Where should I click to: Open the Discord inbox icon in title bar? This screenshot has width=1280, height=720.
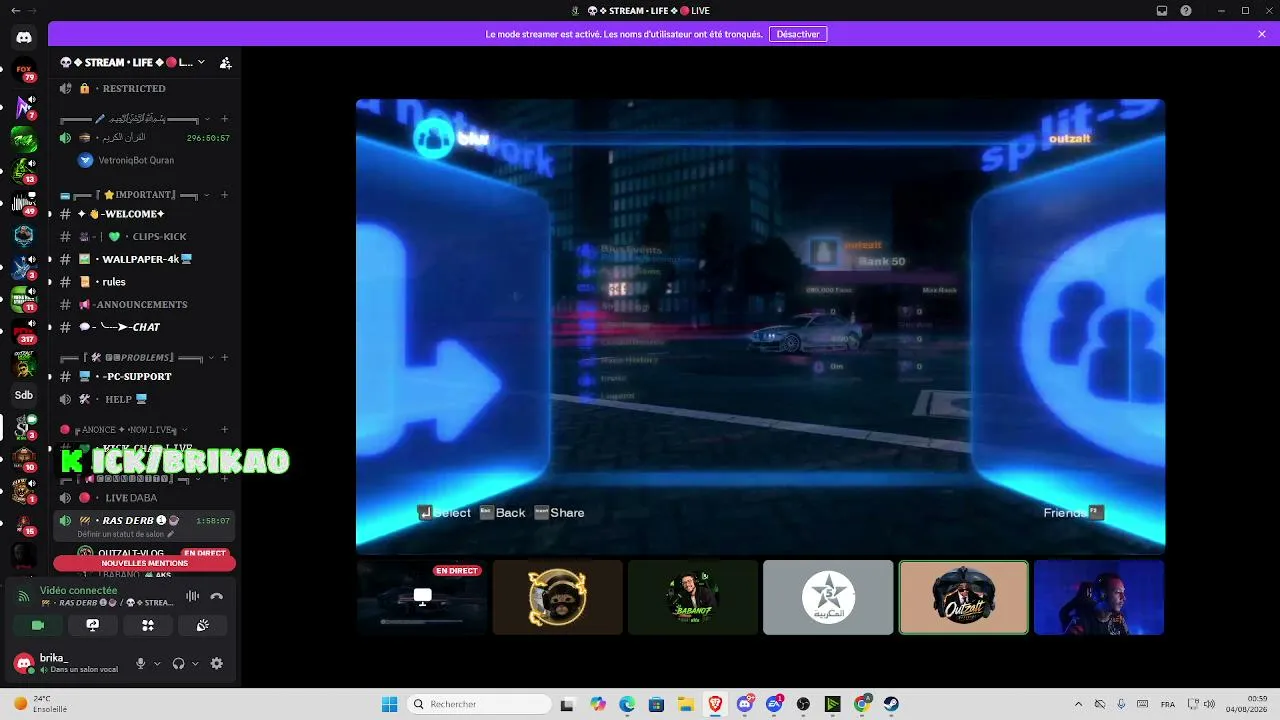[1162, 11]
